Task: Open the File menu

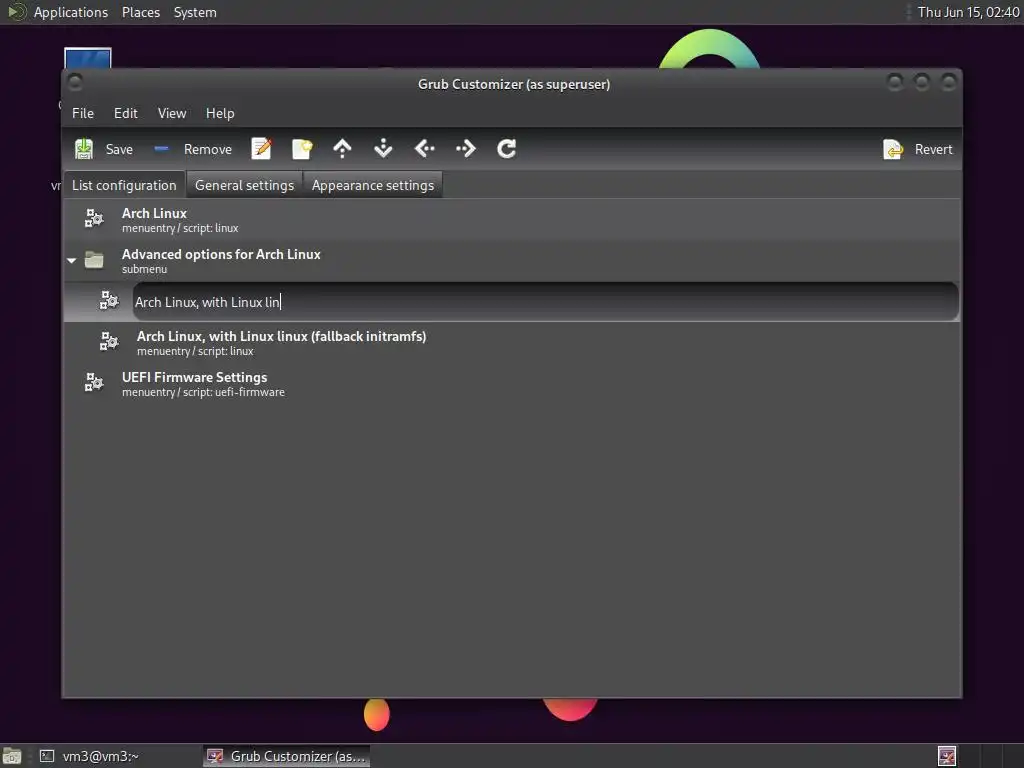Action: tap(83, 113)
